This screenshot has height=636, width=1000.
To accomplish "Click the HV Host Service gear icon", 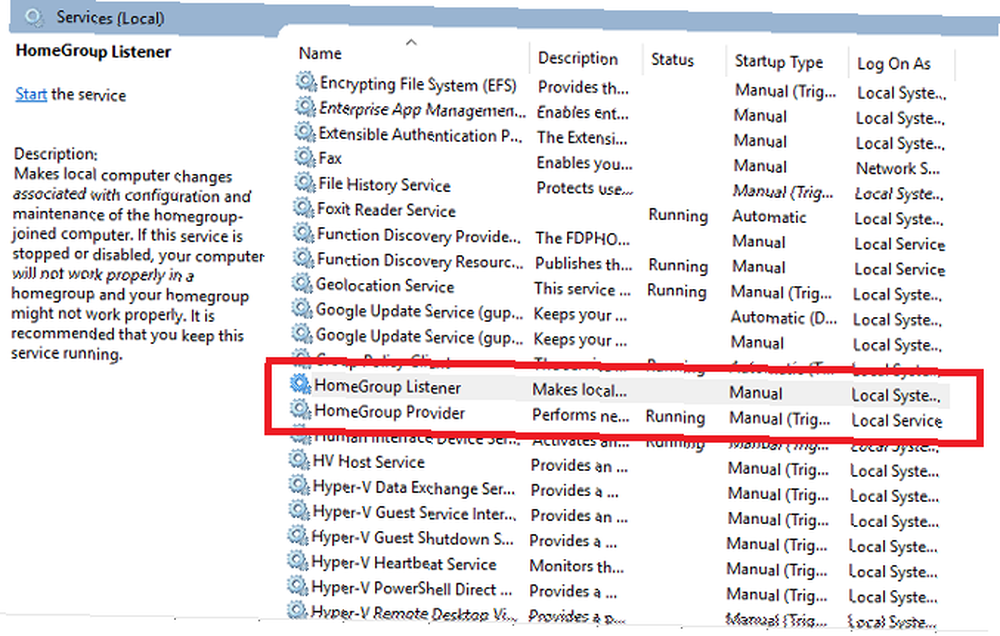I will (298, 460).
